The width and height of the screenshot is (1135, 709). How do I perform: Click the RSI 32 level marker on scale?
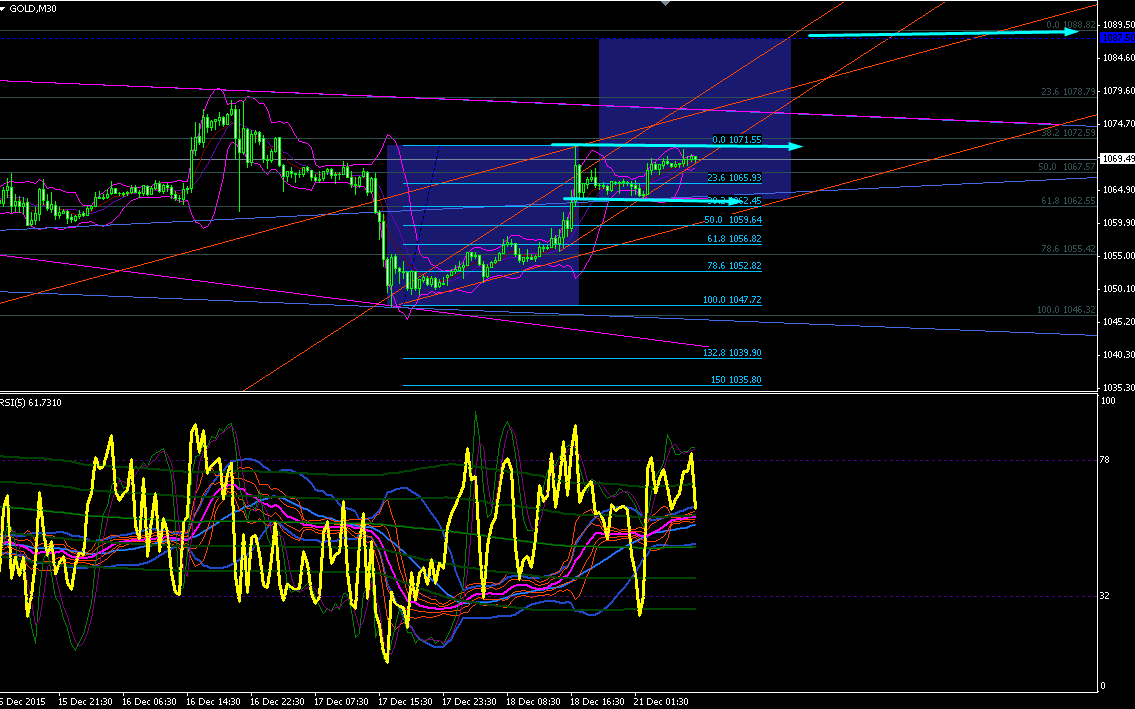1105,596
